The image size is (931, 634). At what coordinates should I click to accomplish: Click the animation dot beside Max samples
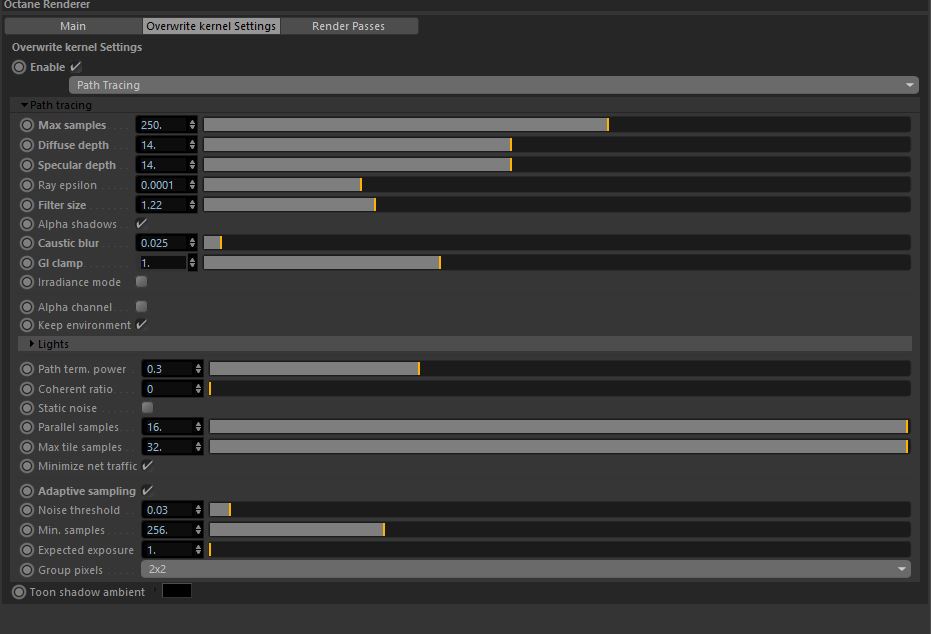pos(27,125)
